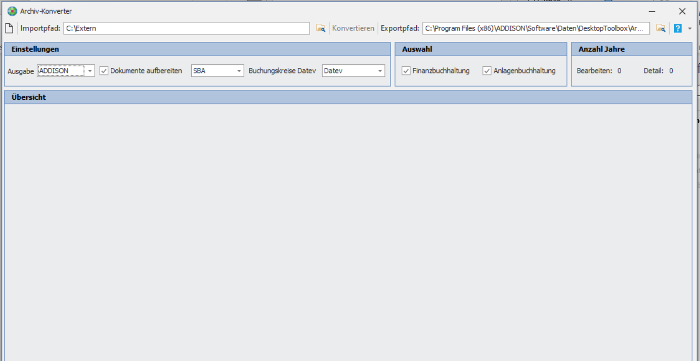Uncheck the Finanzbuchhaltung checkbox
The width and height of the screenshot is (700, 361).
click(x=406, y=71)
